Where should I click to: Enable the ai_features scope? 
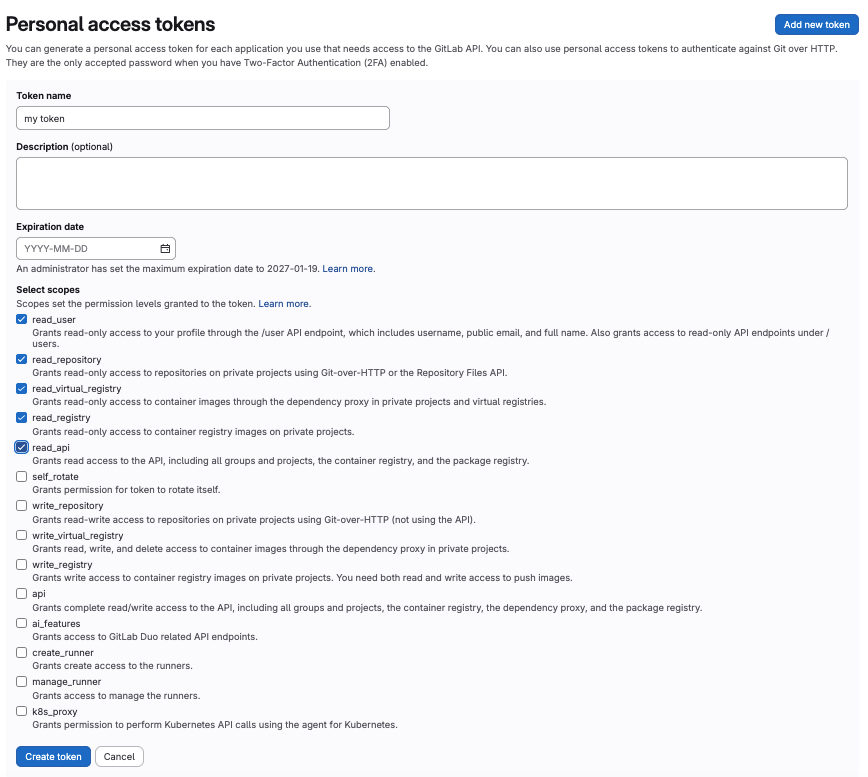[22, 623]
